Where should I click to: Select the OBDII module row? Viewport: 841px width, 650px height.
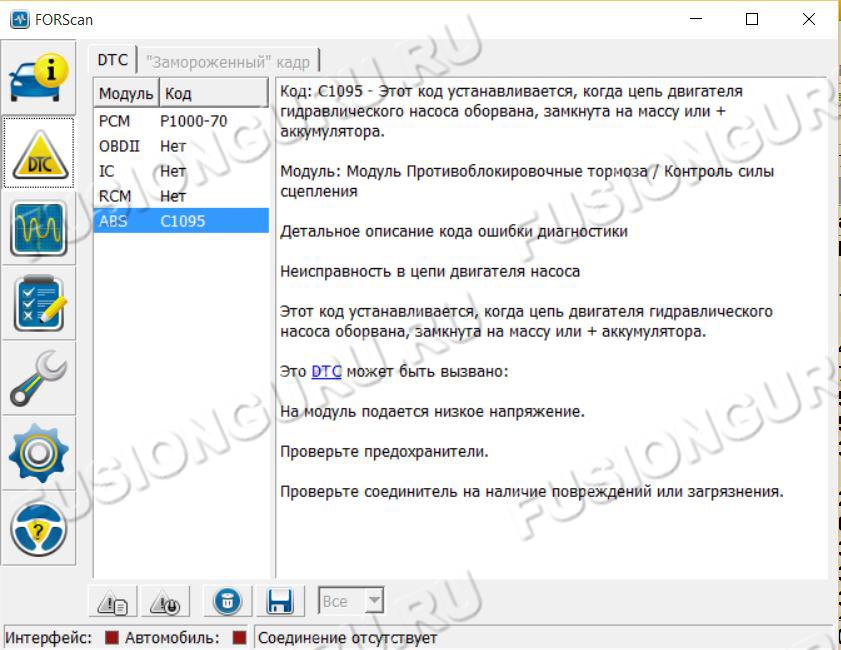181,146
